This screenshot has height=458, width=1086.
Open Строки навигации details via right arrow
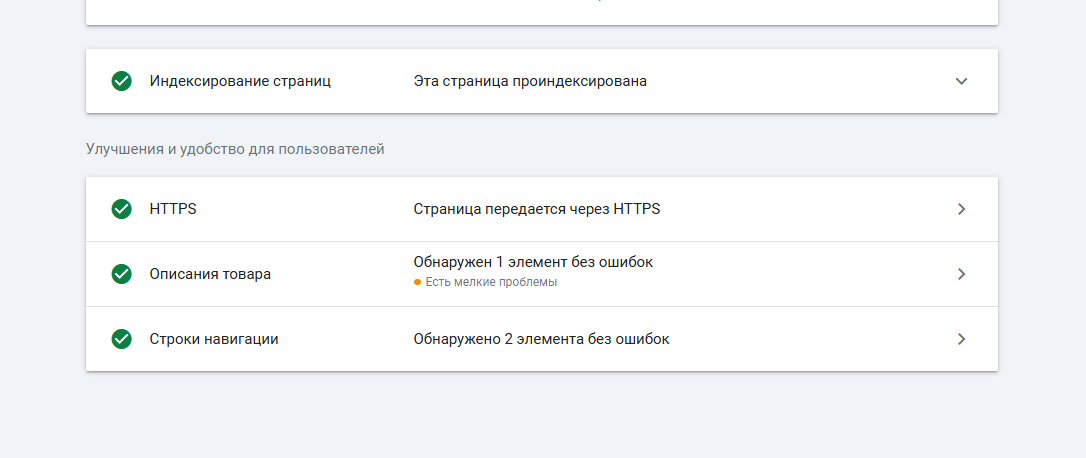tap(961, 339)
